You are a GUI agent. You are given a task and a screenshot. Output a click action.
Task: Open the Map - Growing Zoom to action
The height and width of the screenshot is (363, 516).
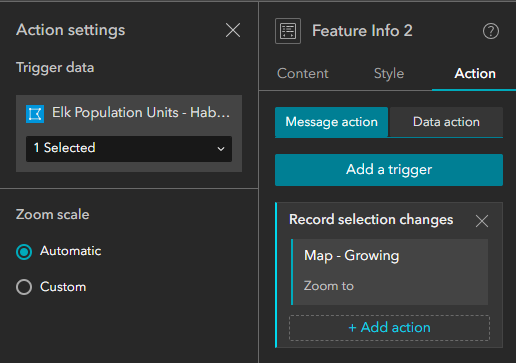coord(390,272)
